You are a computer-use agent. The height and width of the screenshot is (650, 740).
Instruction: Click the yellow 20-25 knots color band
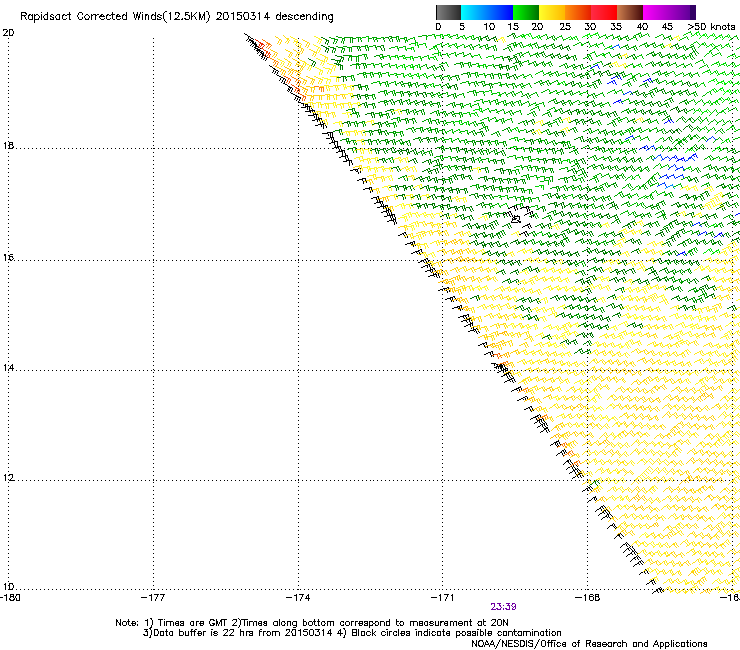pos(552,12)
